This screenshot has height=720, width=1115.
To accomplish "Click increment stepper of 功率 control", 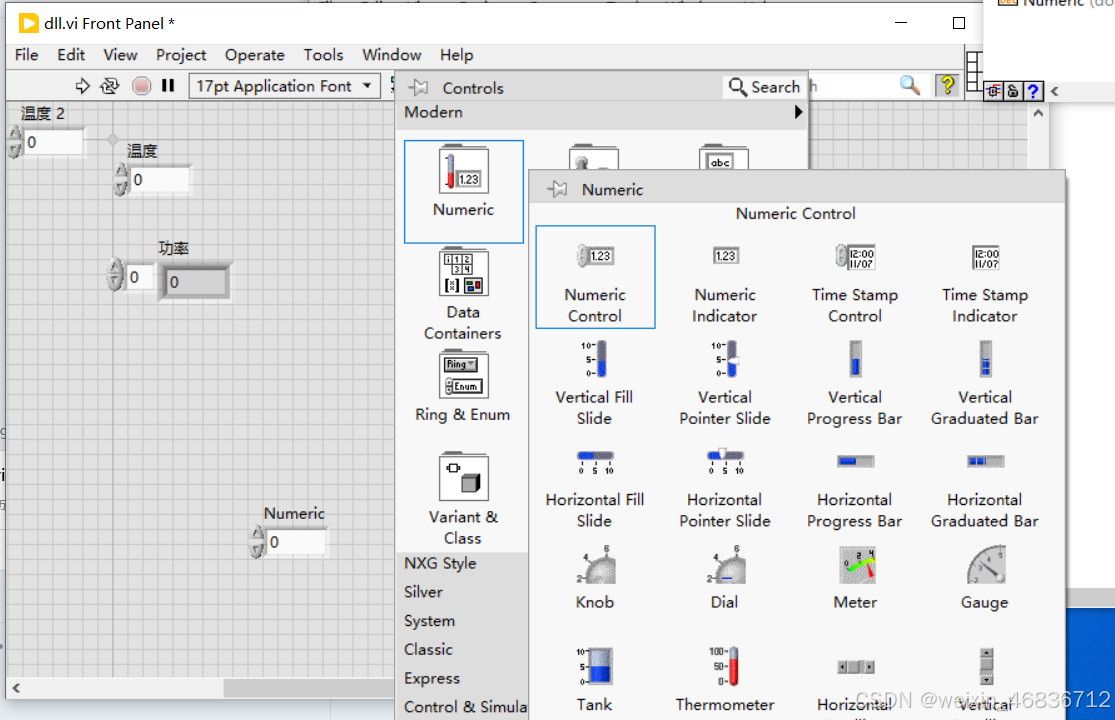I will [115, 267].
